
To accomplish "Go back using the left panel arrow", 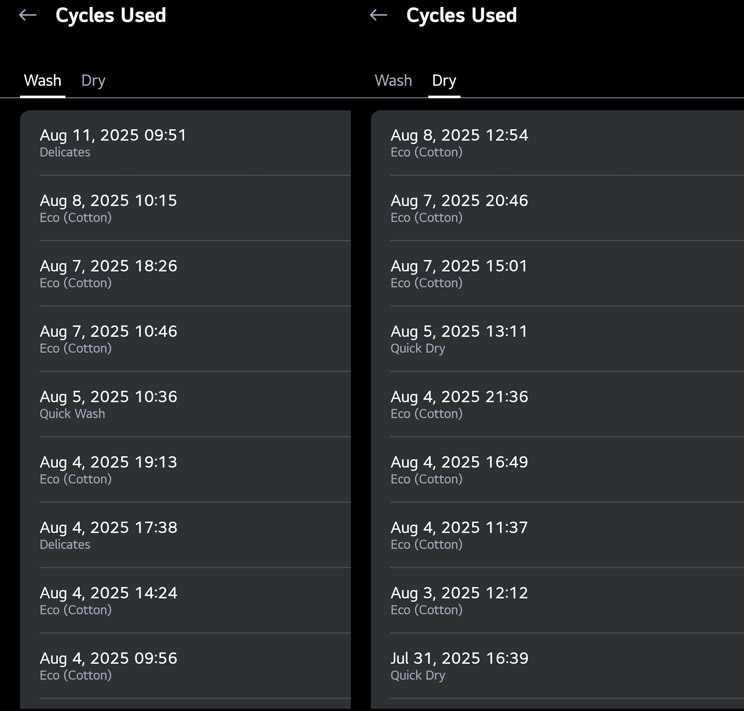I will 28,16.
